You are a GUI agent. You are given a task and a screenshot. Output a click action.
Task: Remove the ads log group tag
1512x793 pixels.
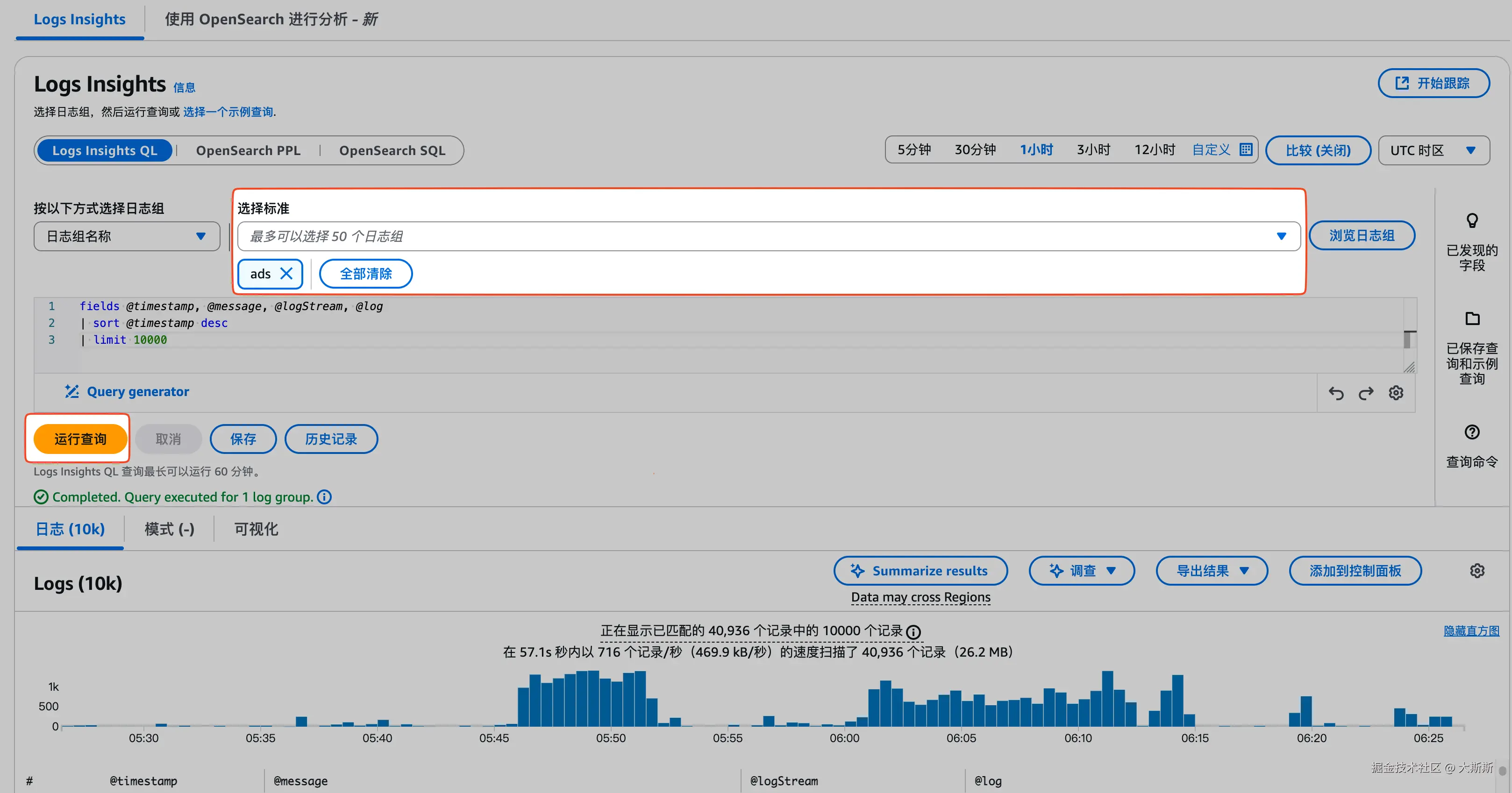pos(286,273)
